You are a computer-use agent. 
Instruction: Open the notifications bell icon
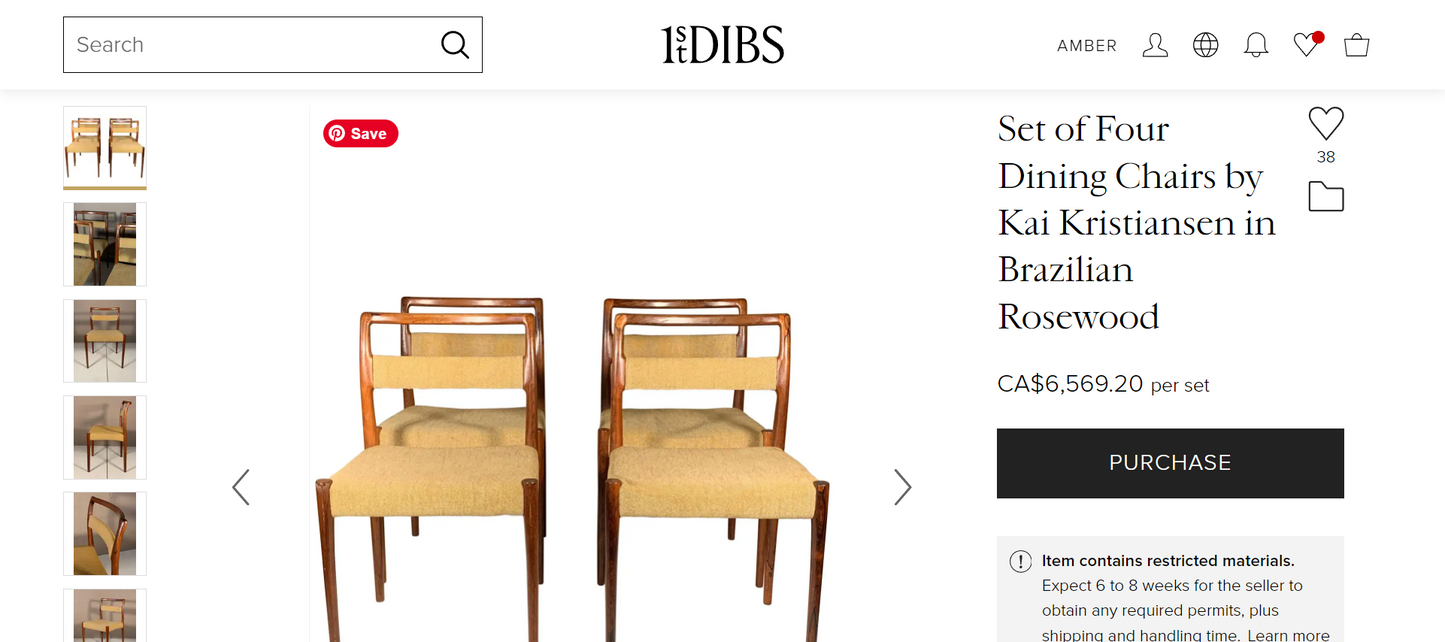1256,45
